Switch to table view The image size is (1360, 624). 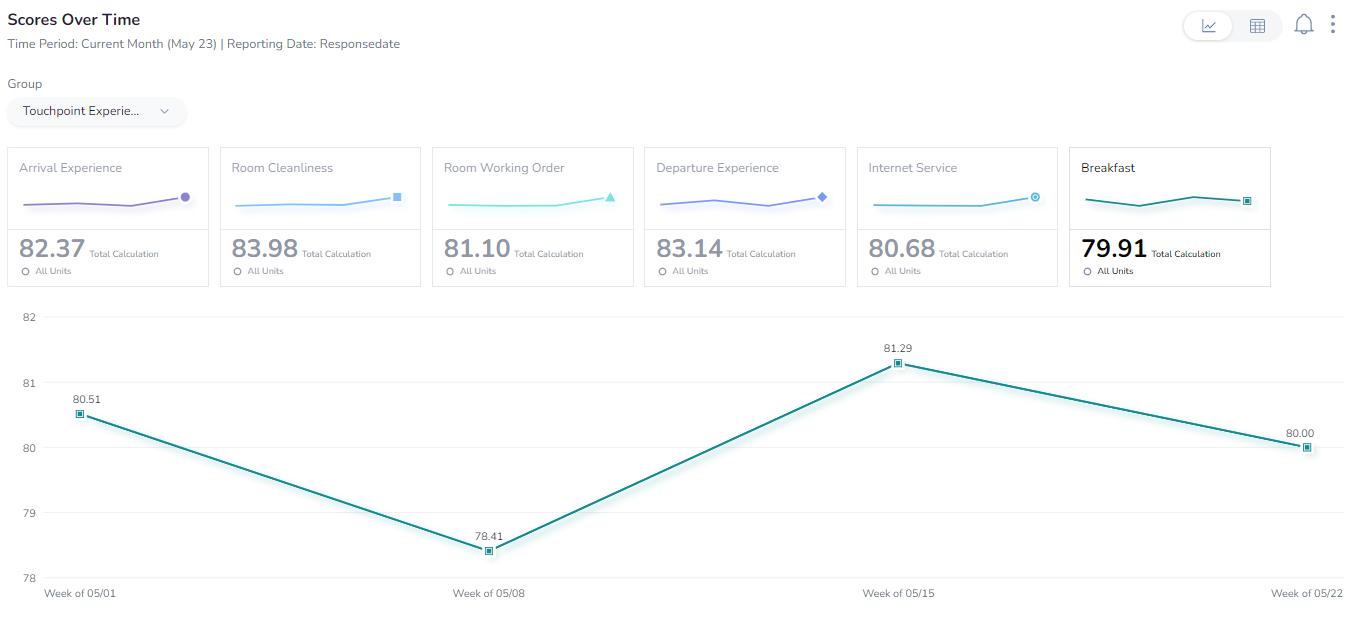click(x=1257, y=26)
